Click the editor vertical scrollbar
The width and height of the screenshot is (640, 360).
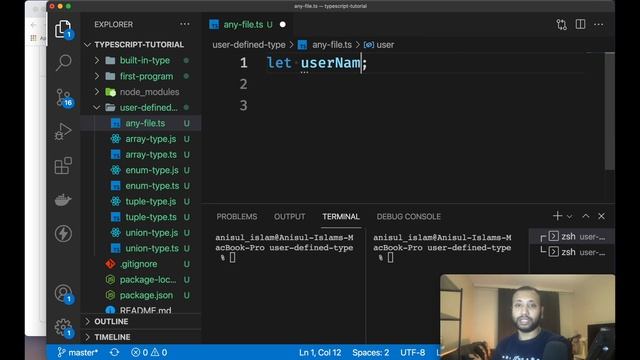click(x=609, y=111)
